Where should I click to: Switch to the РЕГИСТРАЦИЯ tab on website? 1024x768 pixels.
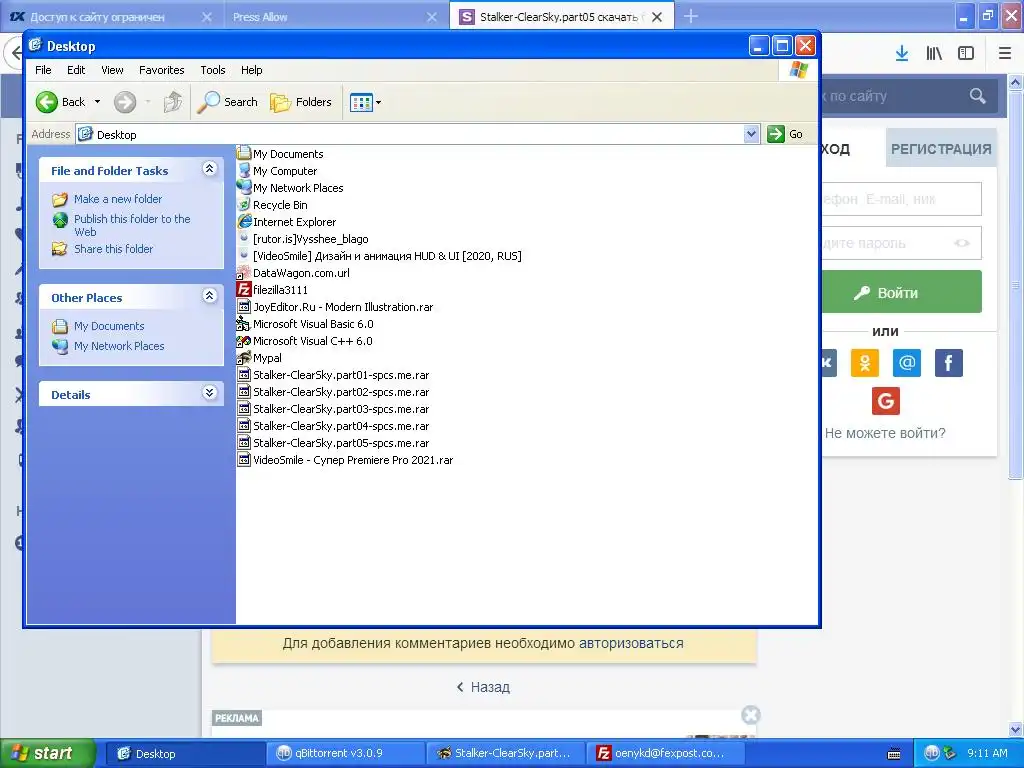point(941,149)
